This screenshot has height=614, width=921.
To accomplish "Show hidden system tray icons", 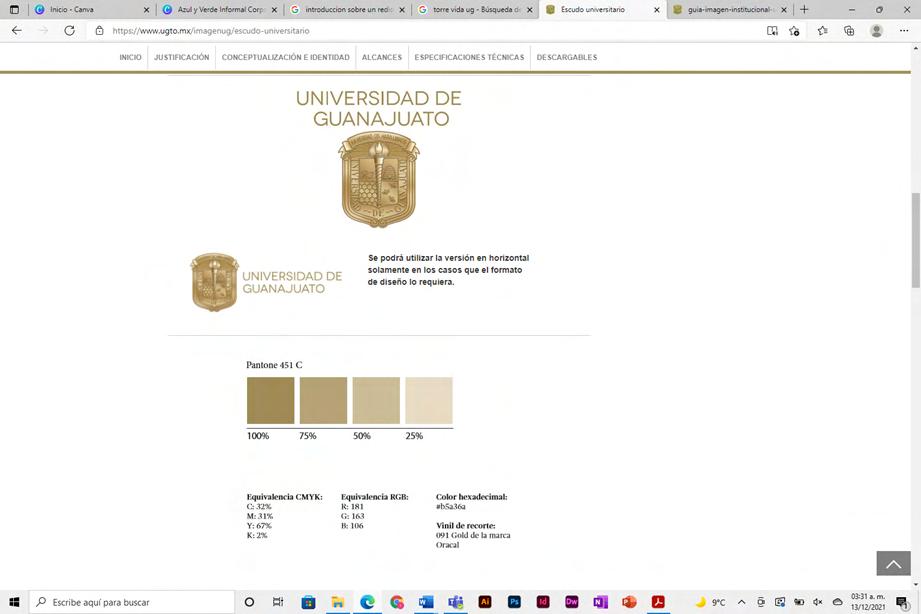I will [x=741, y=602].
